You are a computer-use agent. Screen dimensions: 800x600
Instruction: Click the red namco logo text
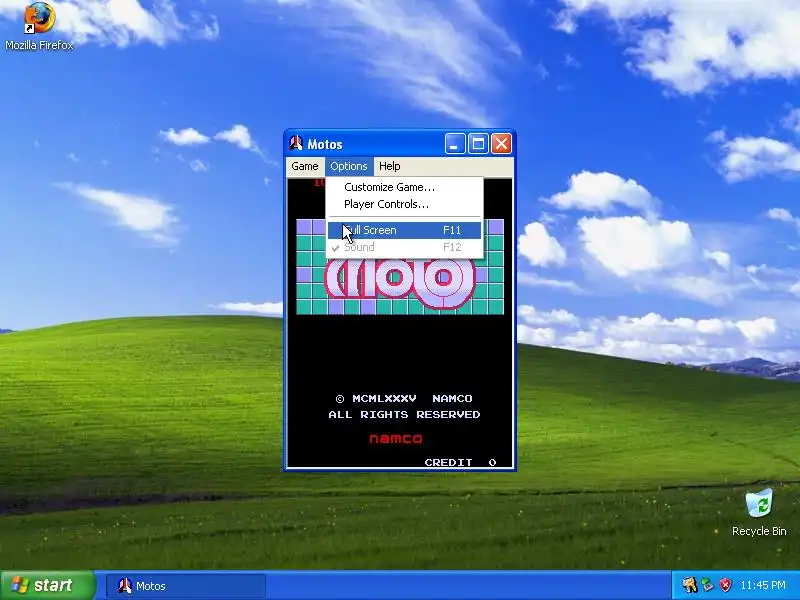396,439
